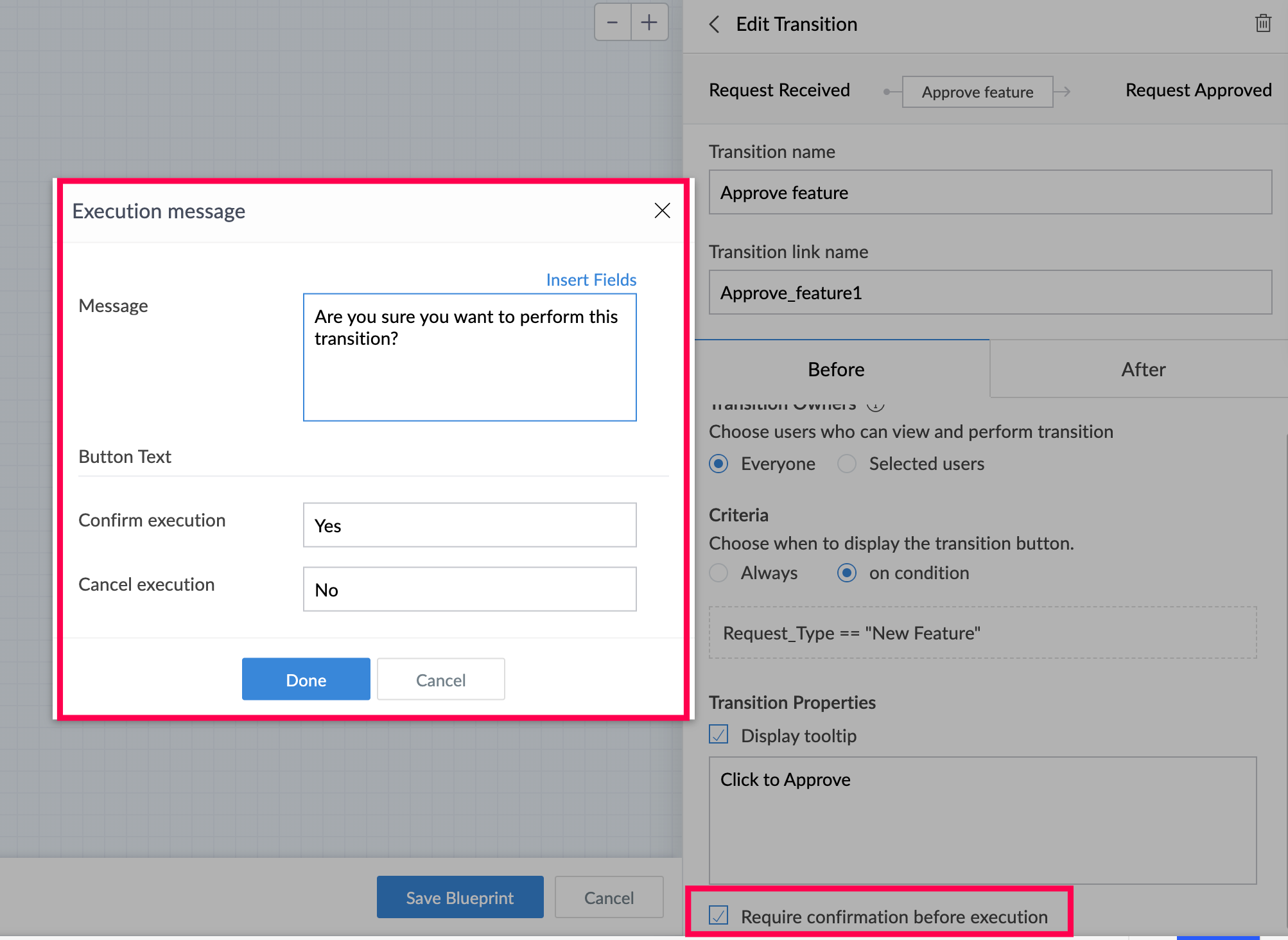Click the info icon beside Transition Owners
The height and width of the screenshot is (940, 1288).
point(875,405)
